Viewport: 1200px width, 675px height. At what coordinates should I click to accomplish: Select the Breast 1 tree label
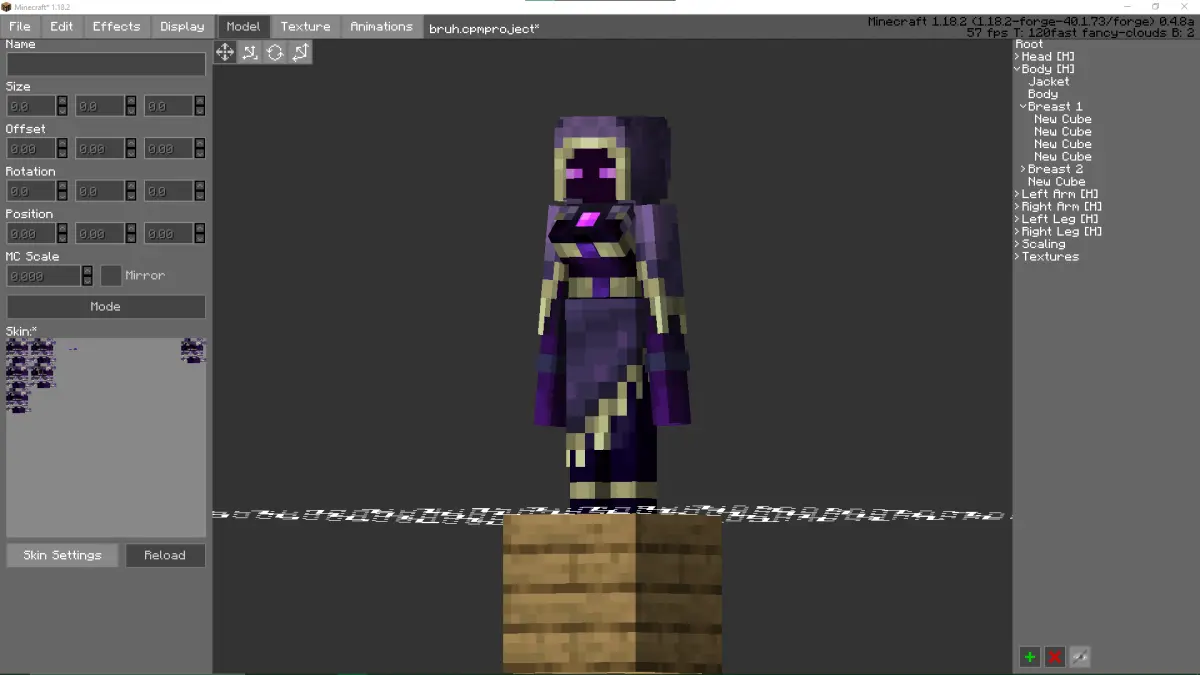1055,107
